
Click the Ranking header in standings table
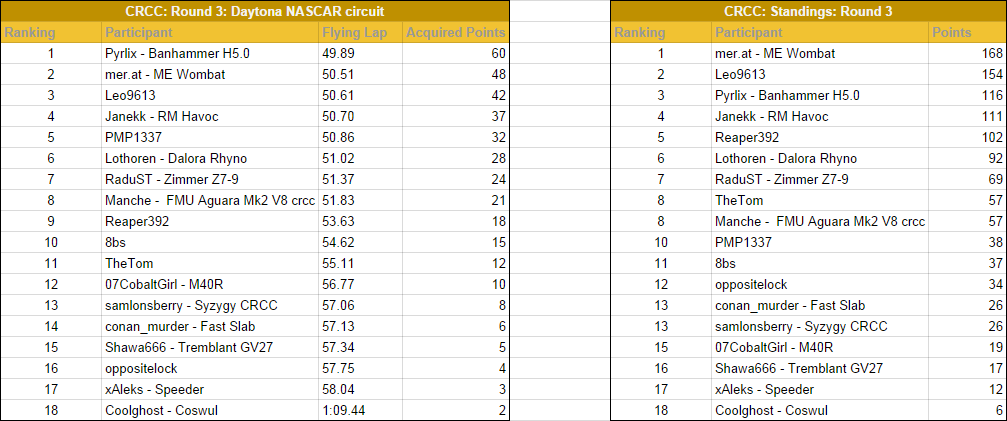coord(661,33)
